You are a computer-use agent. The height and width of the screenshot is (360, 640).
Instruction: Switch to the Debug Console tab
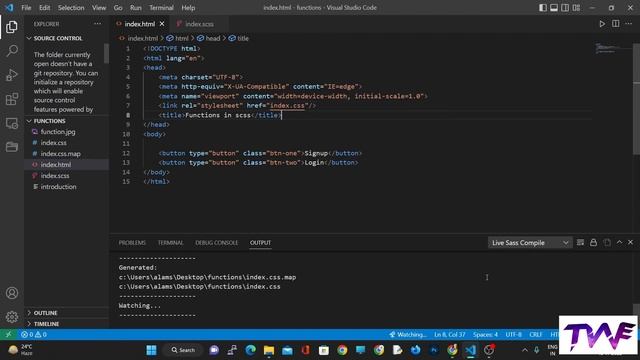point(217,242)
